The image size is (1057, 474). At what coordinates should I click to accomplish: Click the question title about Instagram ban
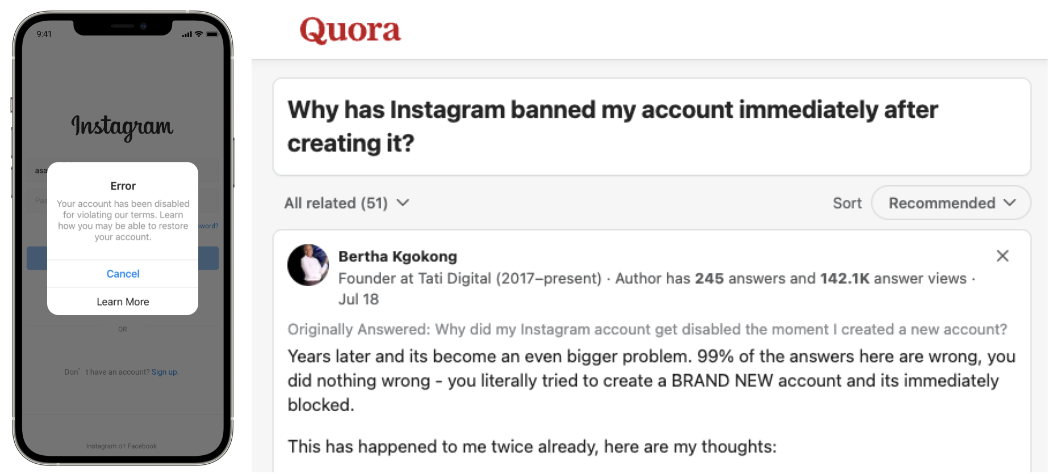tap(612, 126)
